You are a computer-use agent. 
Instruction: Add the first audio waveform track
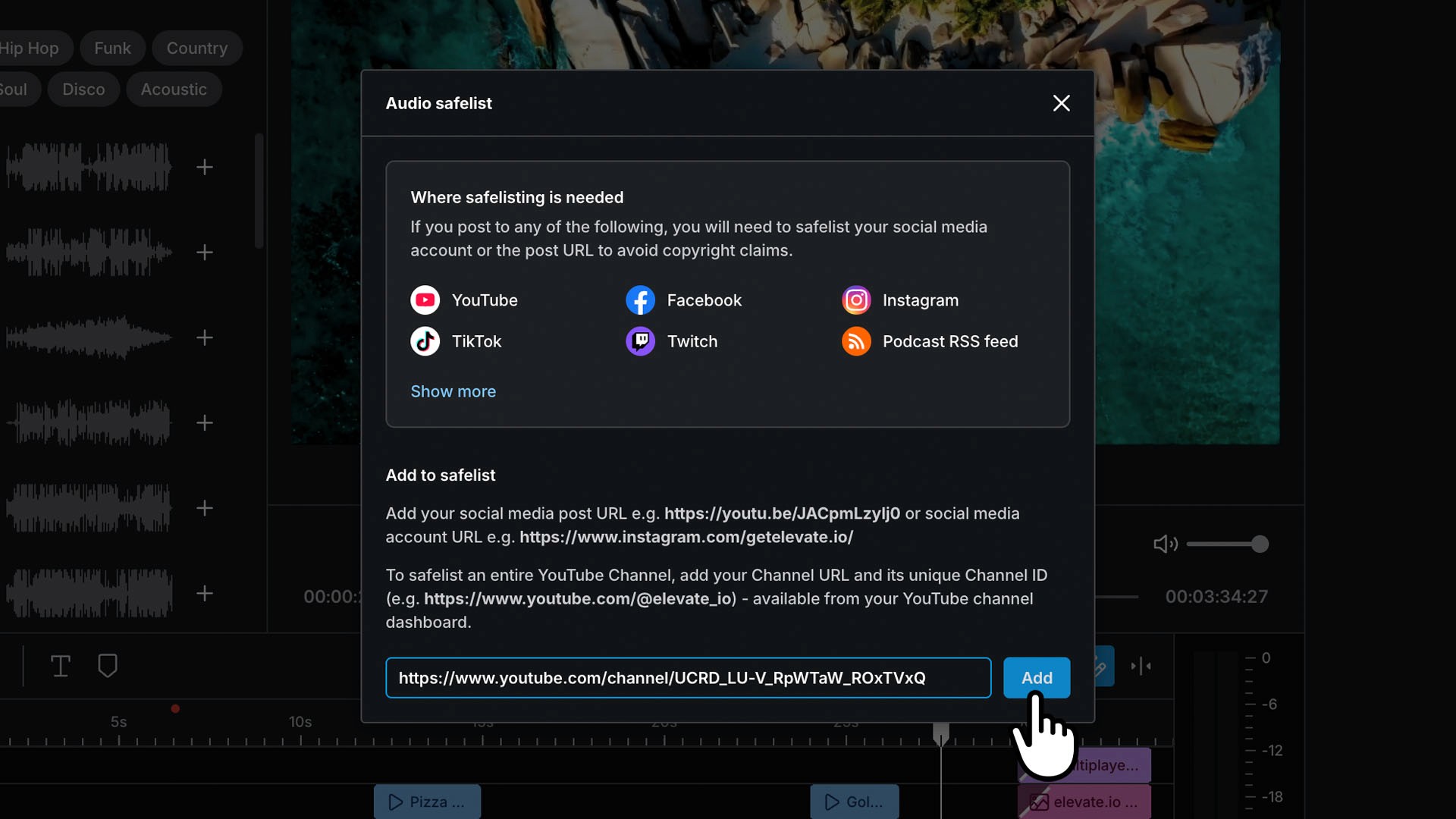(205, 167)
